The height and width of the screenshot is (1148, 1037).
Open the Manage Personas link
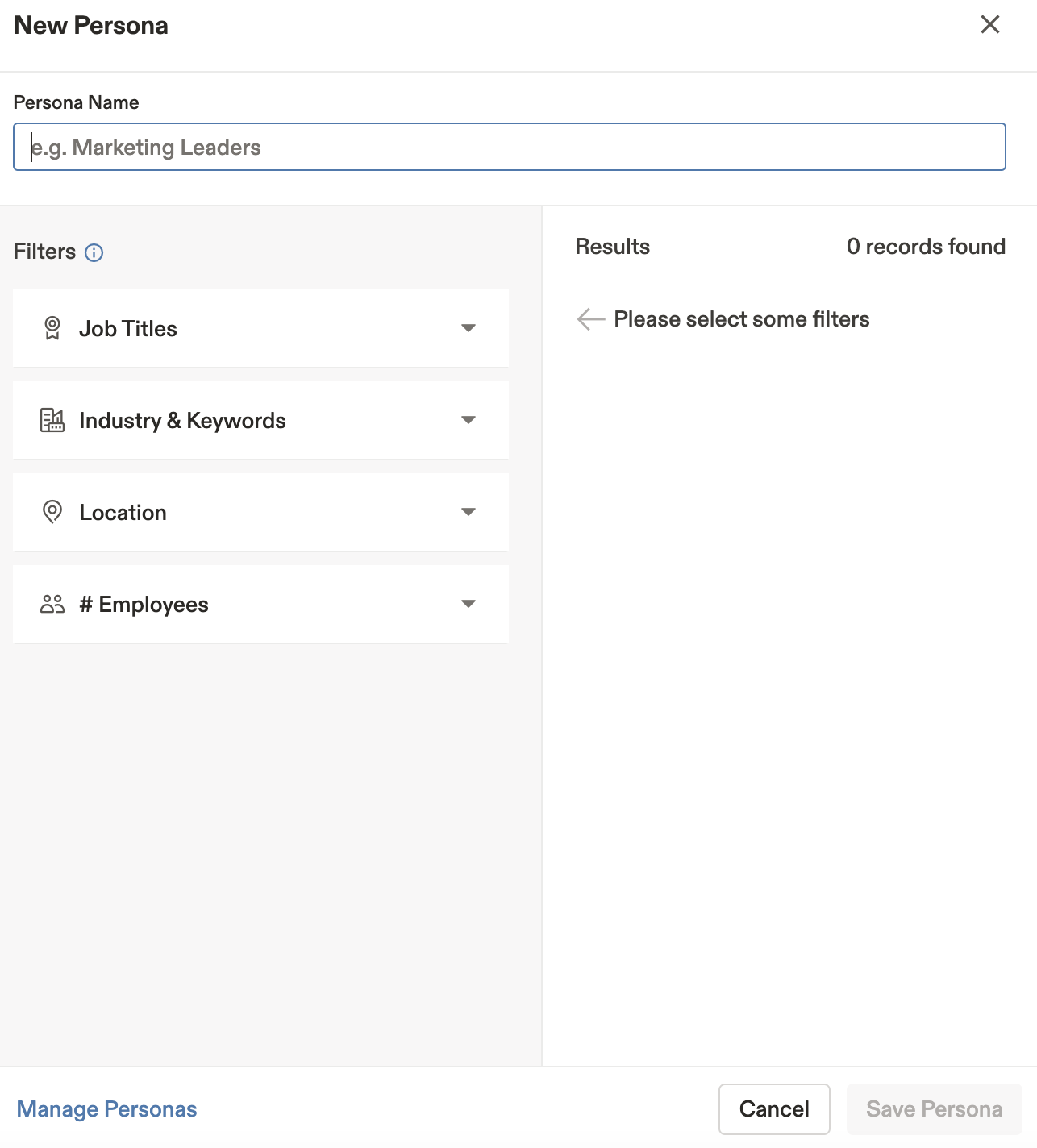[x=107, y=1109]
